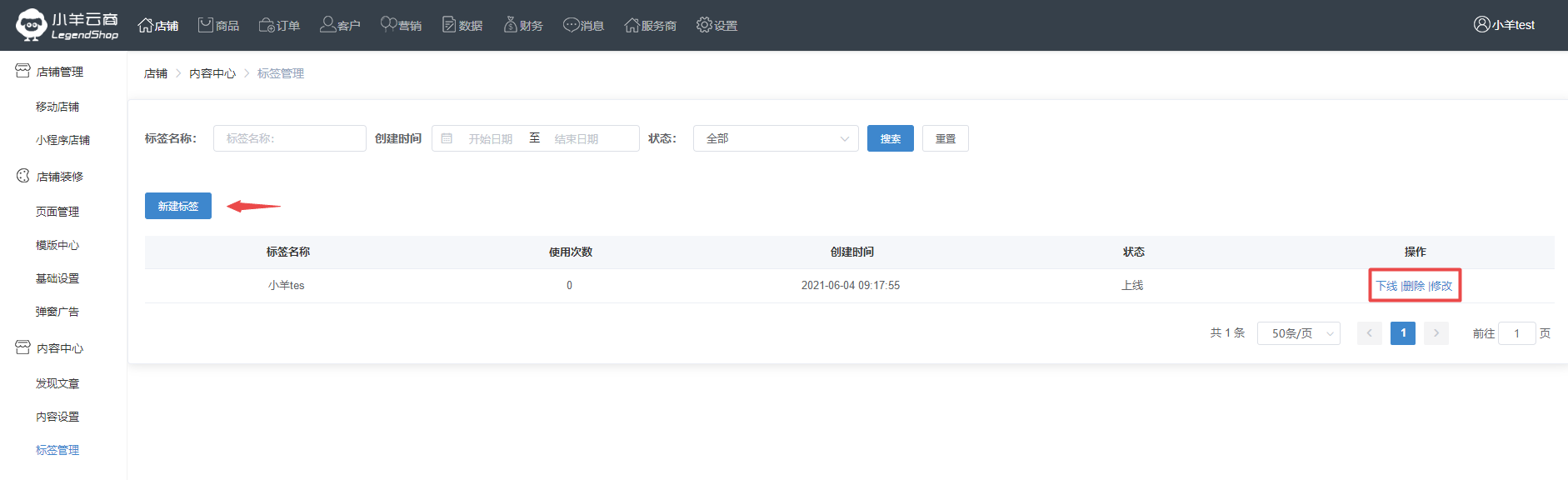Open 发现文章 in the sidebar menu
This screenshot has width=1568, height=480.
click(x=57, y=383)
